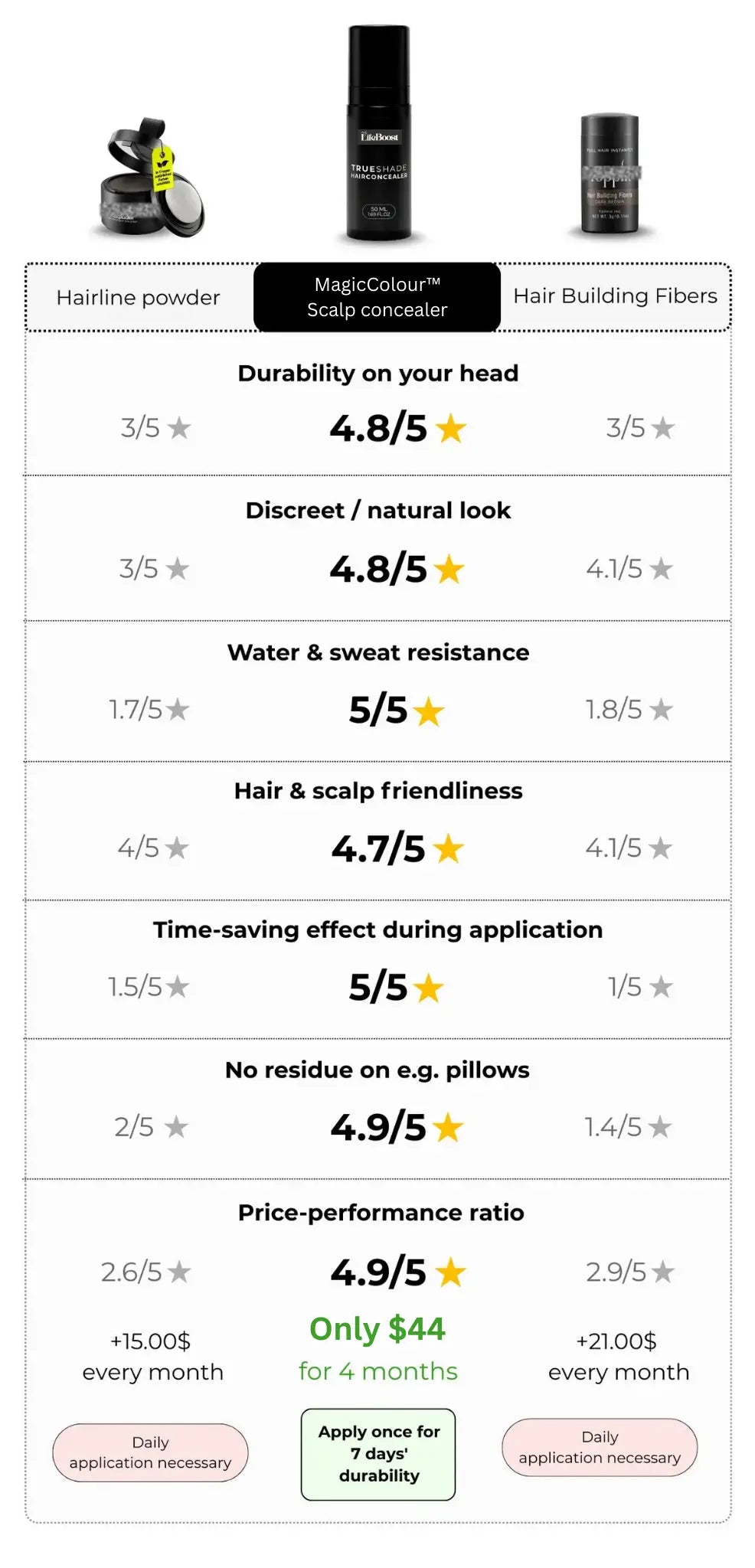Click the Apply once for 7 days' durability badge
The width and height of the screenshot is (755, 1568).
point(378,1453)
